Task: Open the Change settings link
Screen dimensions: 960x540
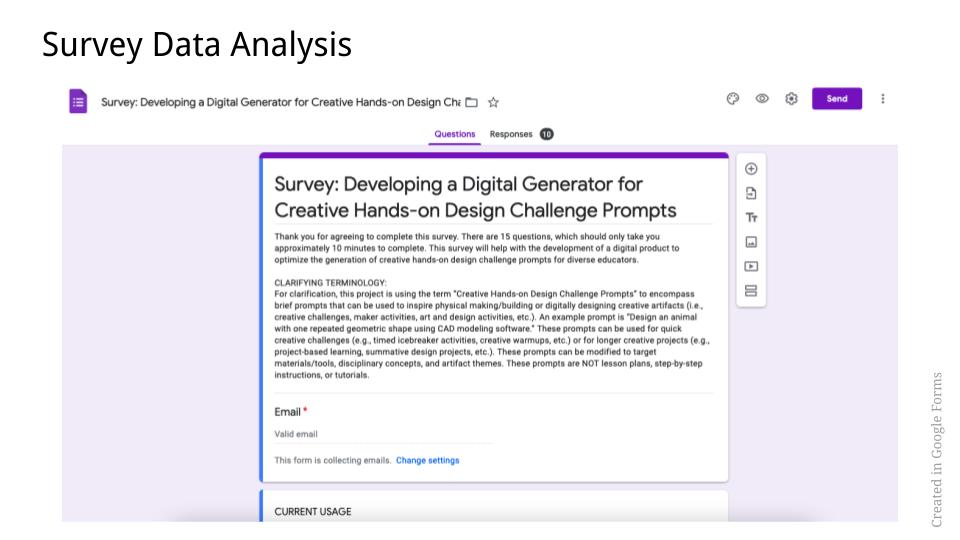Action: (428, 461)
